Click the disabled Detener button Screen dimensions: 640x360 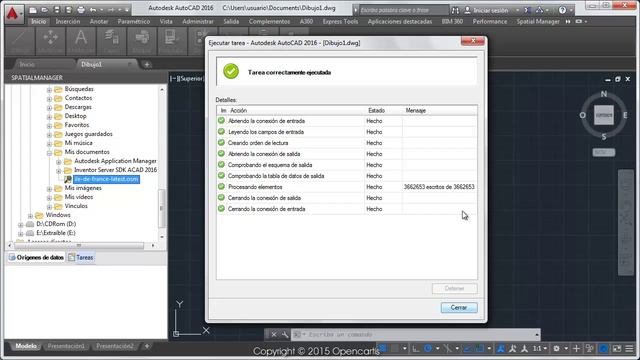click(x=454, y=288)
